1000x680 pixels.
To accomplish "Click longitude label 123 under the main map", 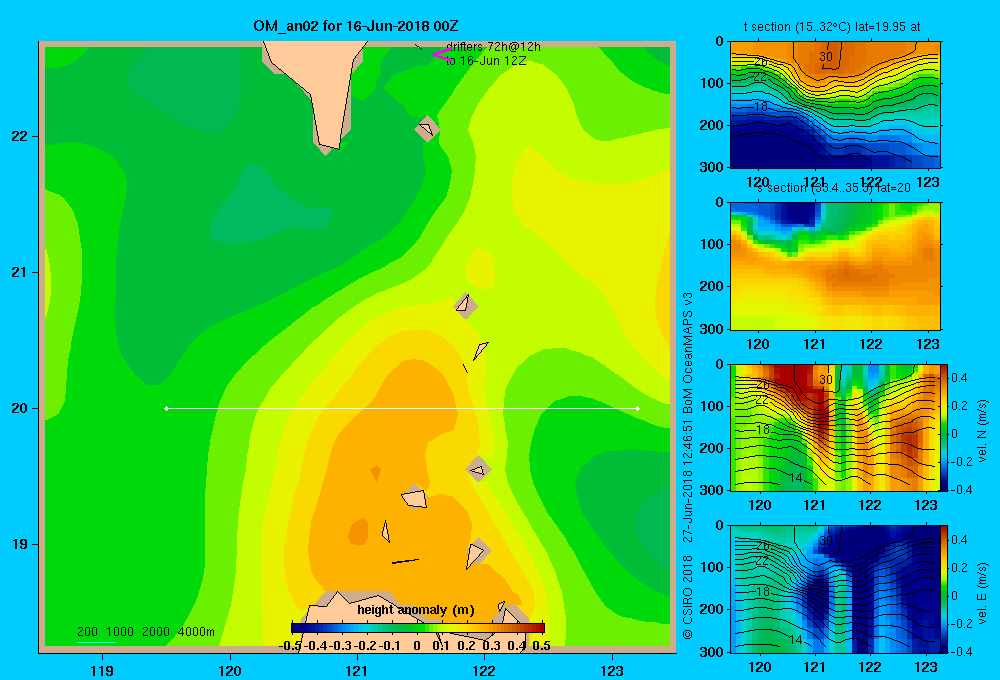I will (612, 670).
